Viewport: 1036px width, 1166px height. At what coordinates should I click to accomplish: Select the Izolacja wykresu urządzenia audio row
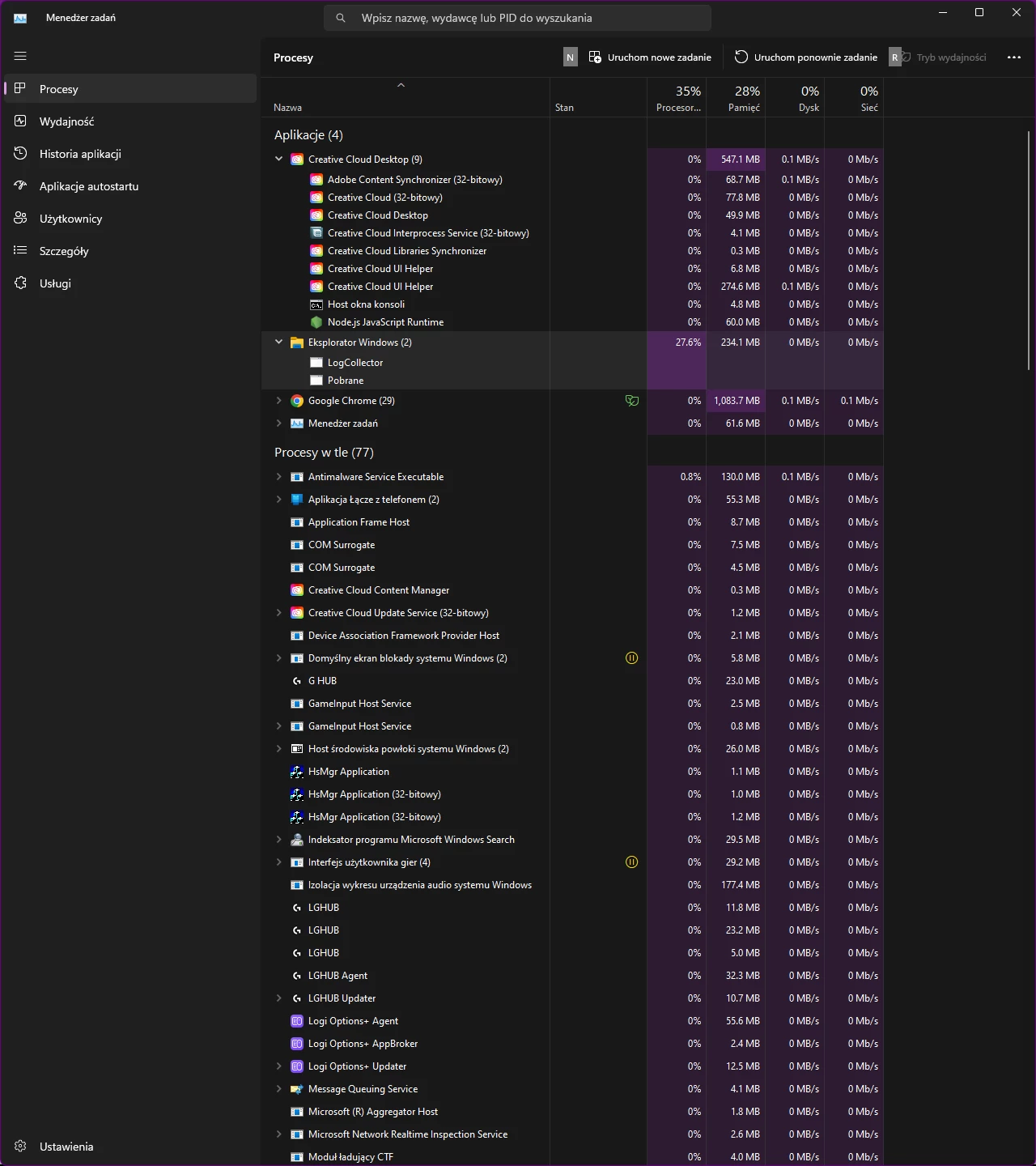572,885
